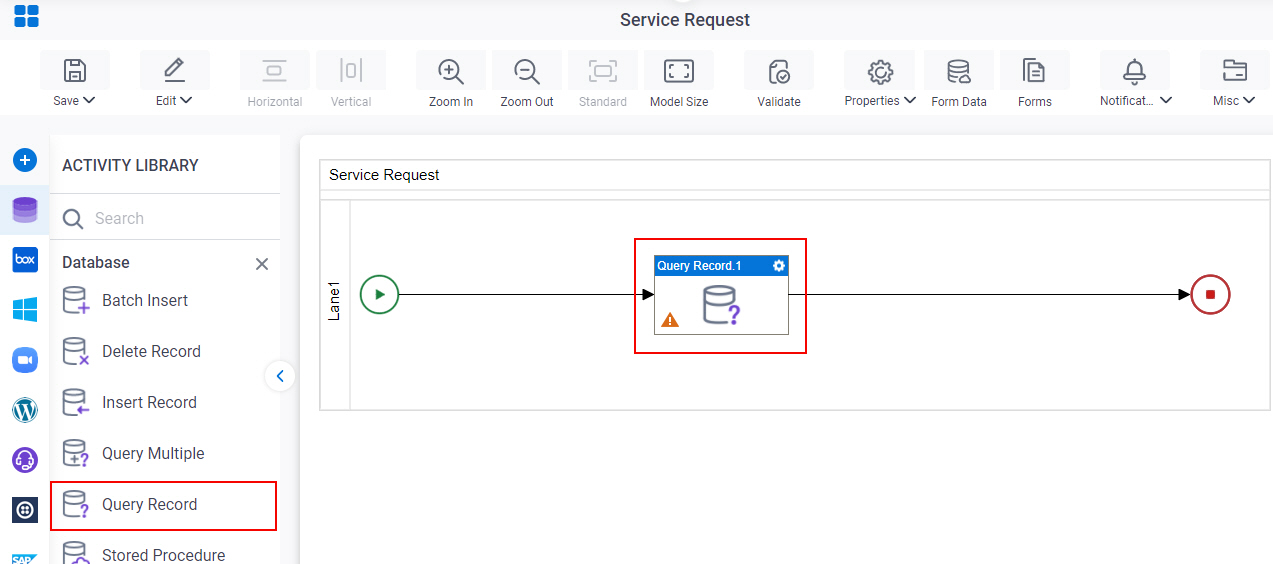Select the Database category sidebar icon
The image size is (1273, 564).
click(x=25, y=210)
